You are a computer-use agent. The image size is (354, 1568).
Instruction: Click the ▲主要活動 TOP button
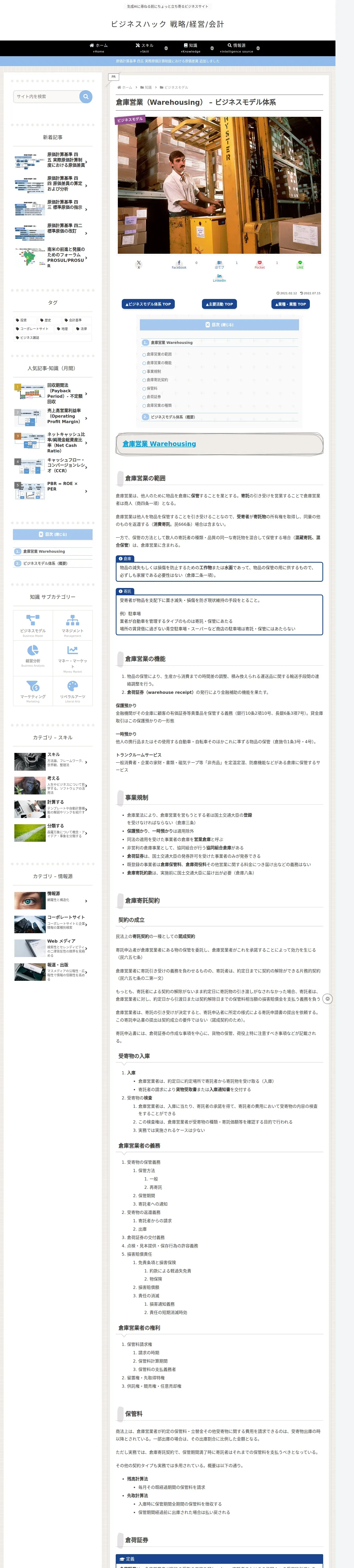(x=219, y=304)
